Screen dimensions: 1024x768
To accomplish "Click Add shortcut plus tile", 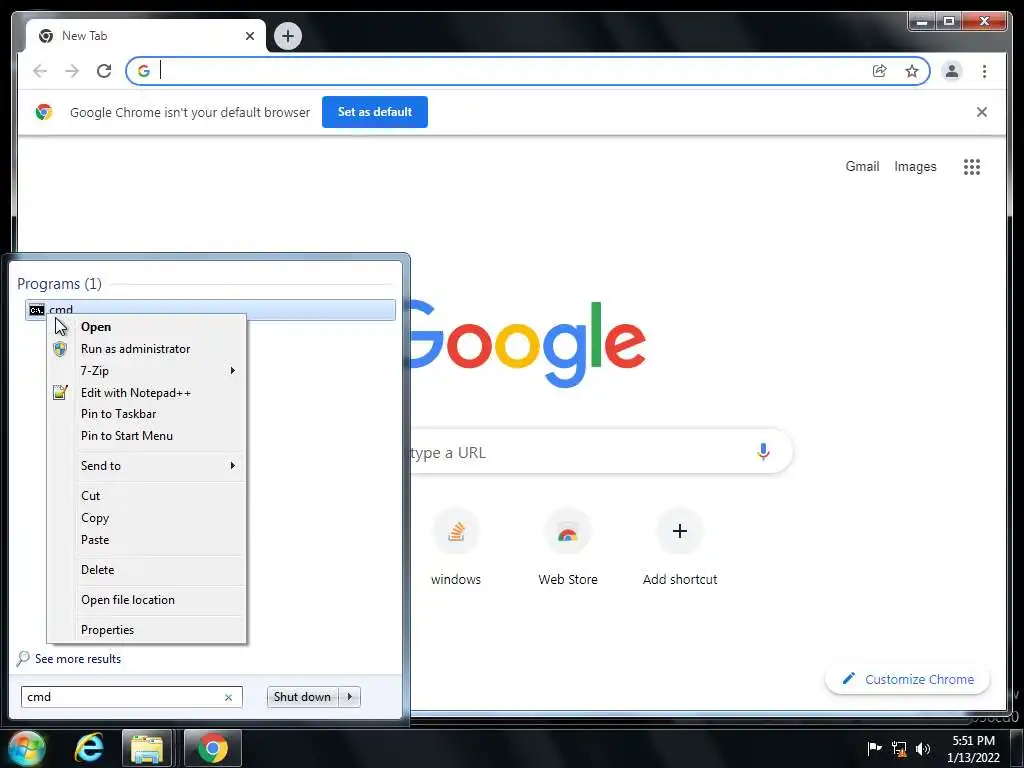I will point(680,547).
